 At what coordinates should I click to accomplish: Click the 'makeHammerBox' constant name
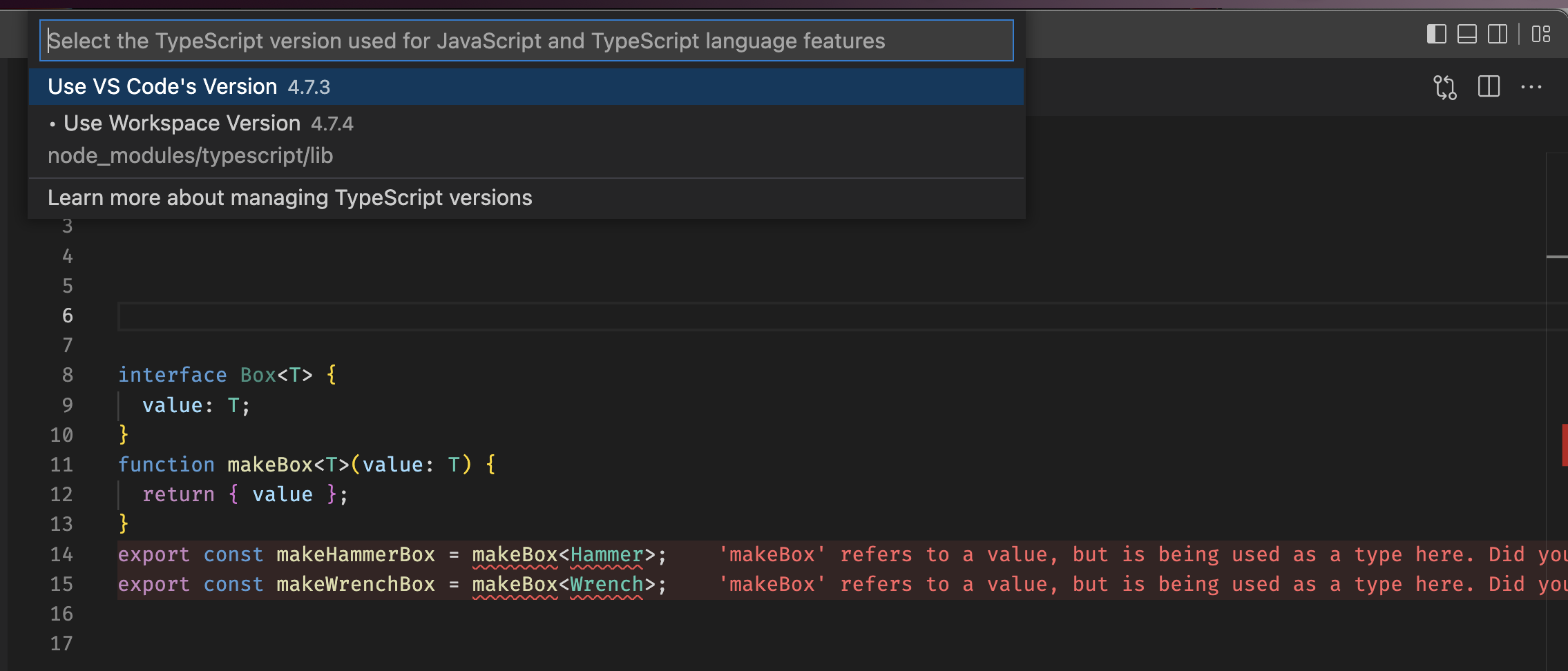356,554
